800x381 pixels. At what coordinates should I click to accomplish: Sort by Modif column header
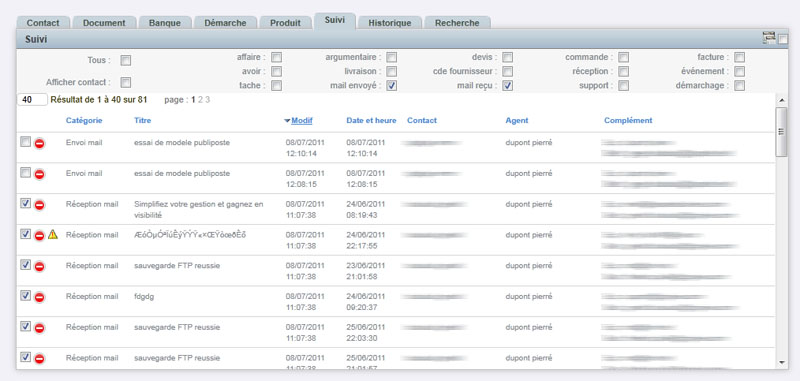point(302,121)
